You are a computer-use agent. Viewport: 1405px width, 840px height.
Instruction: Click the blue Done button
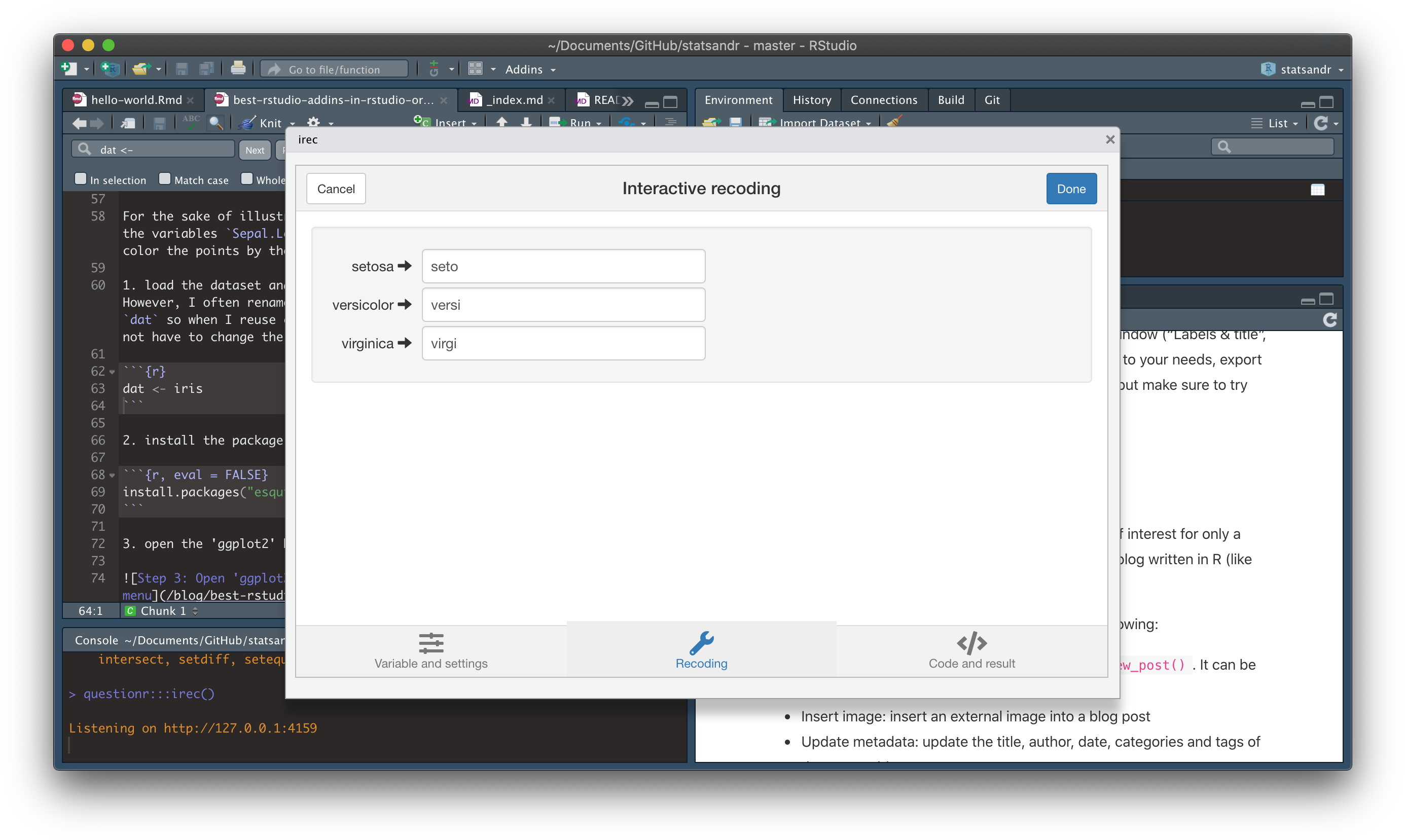pos(1071,189)
